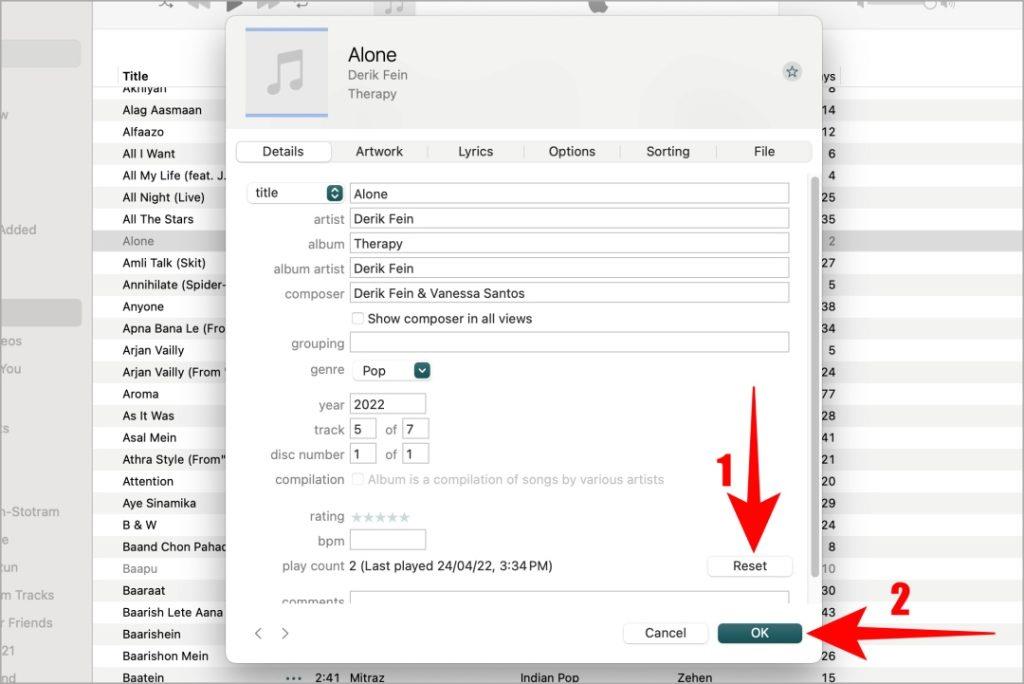Open the File tab
The width and height of the screenshot is (1024, 684).
764,151
